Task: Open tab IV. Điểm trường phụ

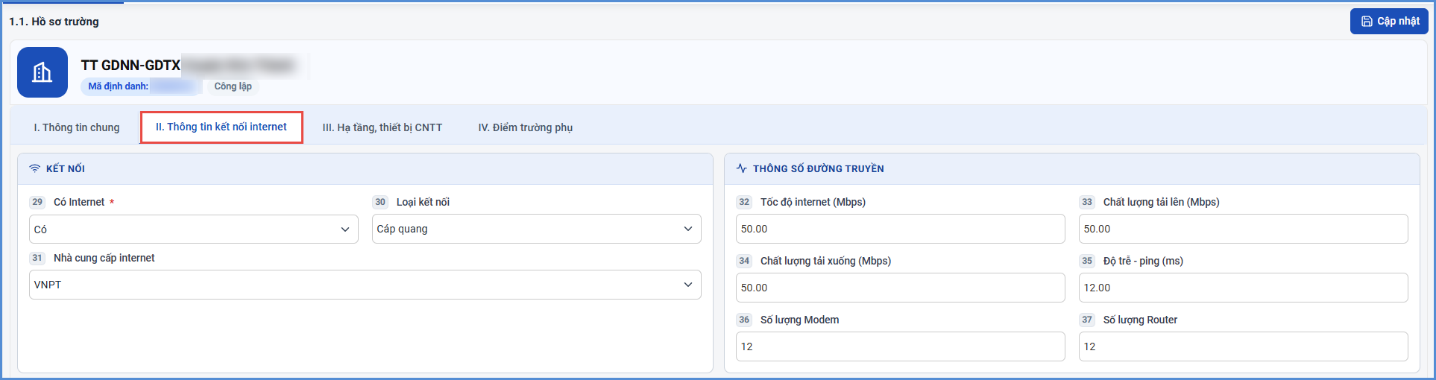Action: click(525, 127)
